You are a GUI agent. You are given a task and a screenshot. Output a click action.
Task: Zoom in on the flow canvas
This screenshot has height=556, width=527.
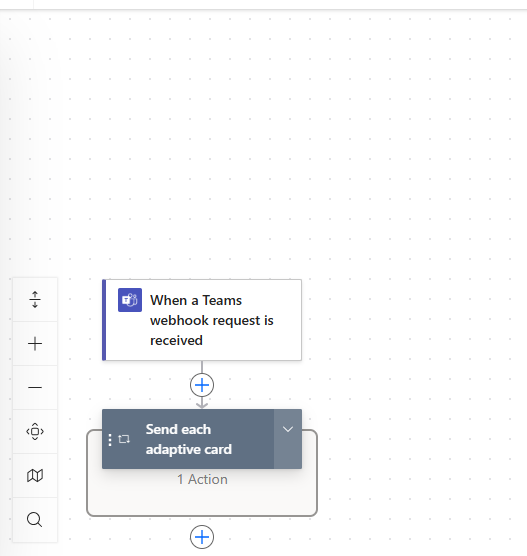pyautogui.click(x=35, y=344)
